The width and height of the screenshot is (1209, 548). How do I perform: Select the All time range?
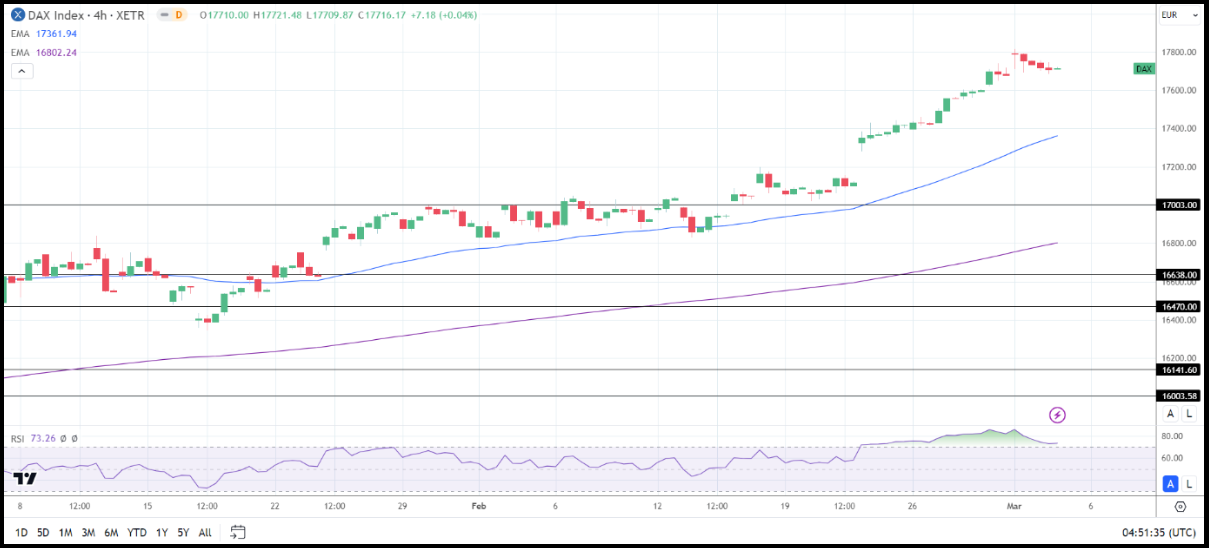click(x=205, y=532)
